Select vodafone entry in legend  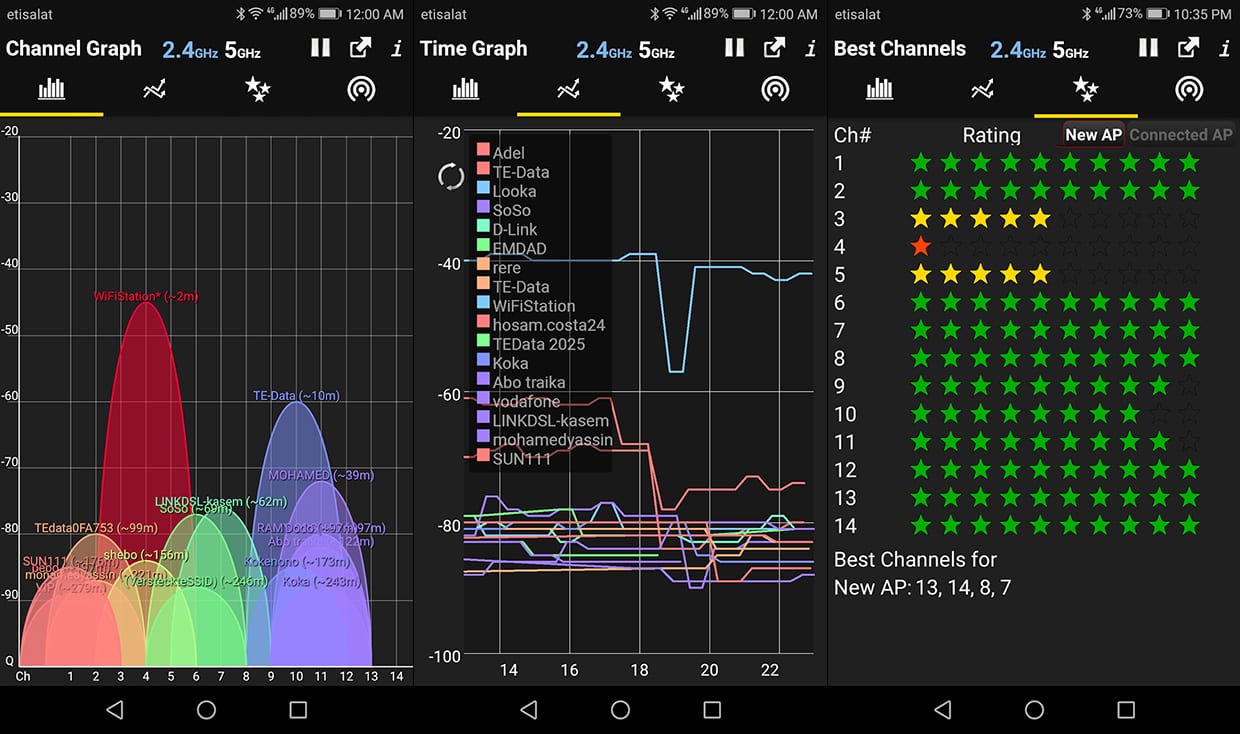518,402
